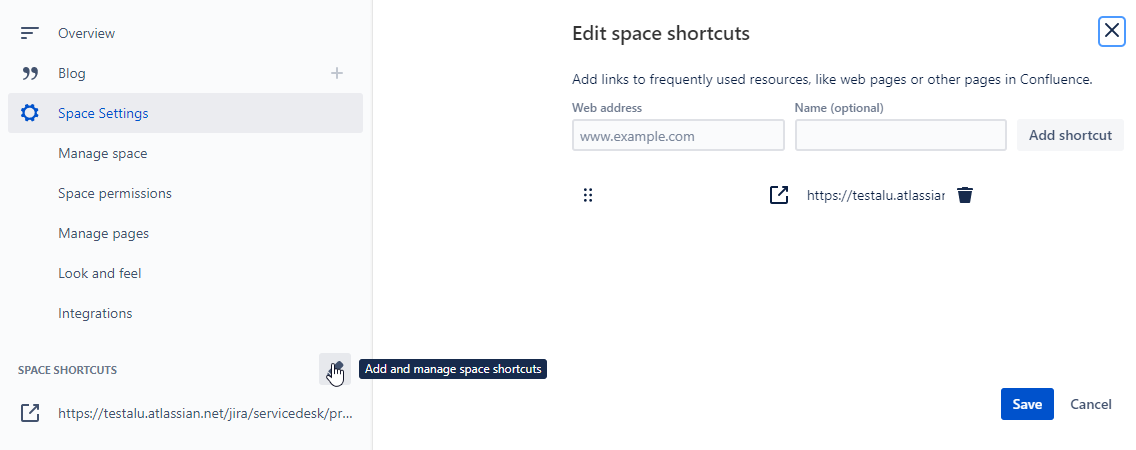Image resolution: width=1136 pixels, height=450 pixels.
Task: Close the Edit space shortcuts dialog
Action: click(x=1111, y=32)
